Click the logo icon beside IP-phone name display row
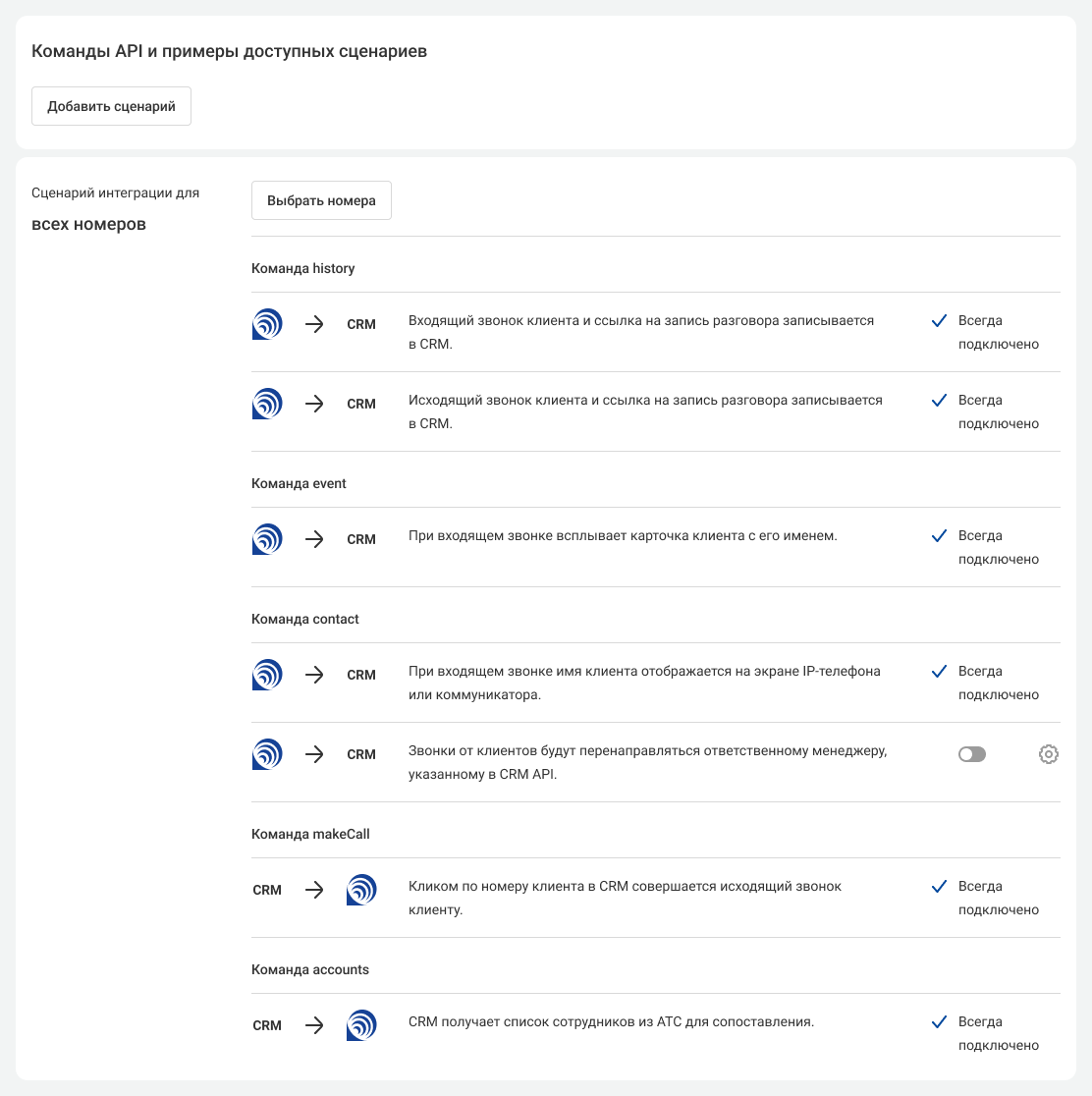 click(267, 675)
